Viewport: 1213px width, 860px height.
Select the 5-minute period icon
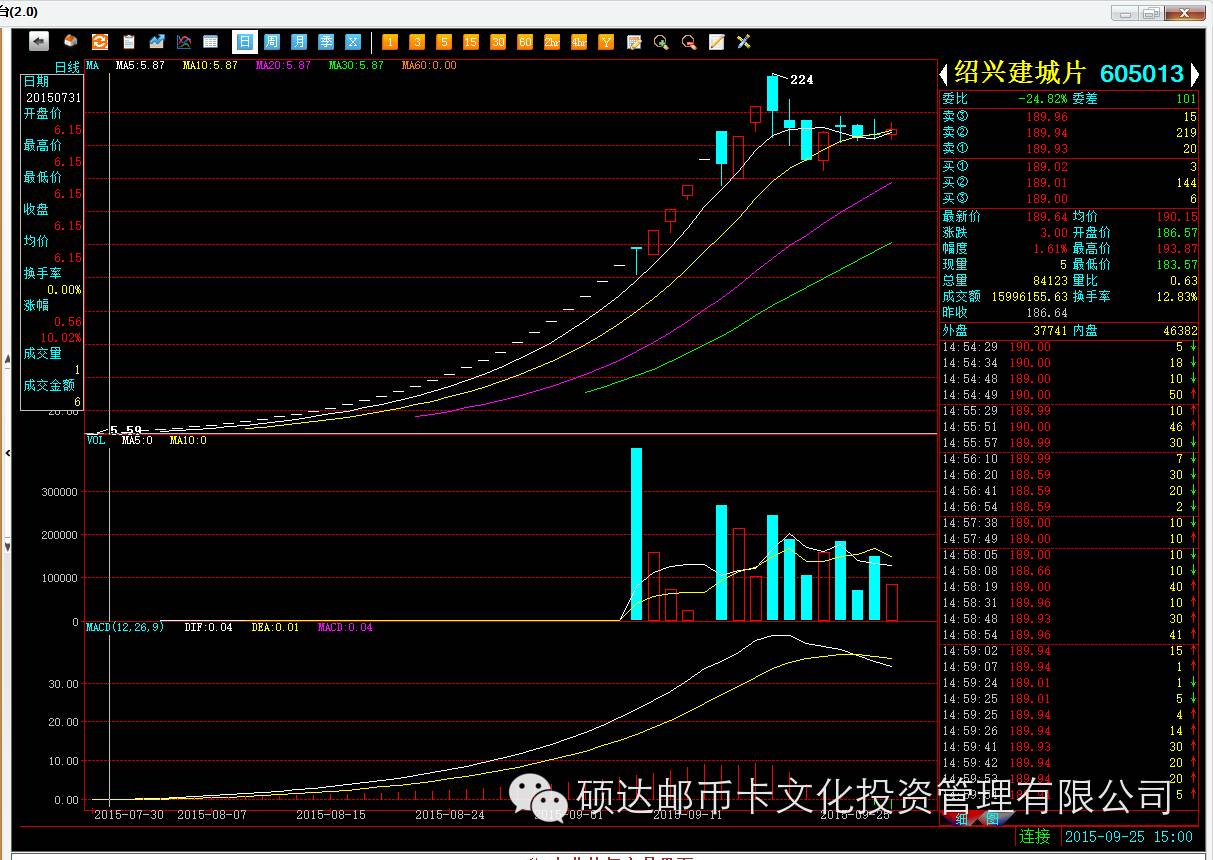tap(444, 42)
